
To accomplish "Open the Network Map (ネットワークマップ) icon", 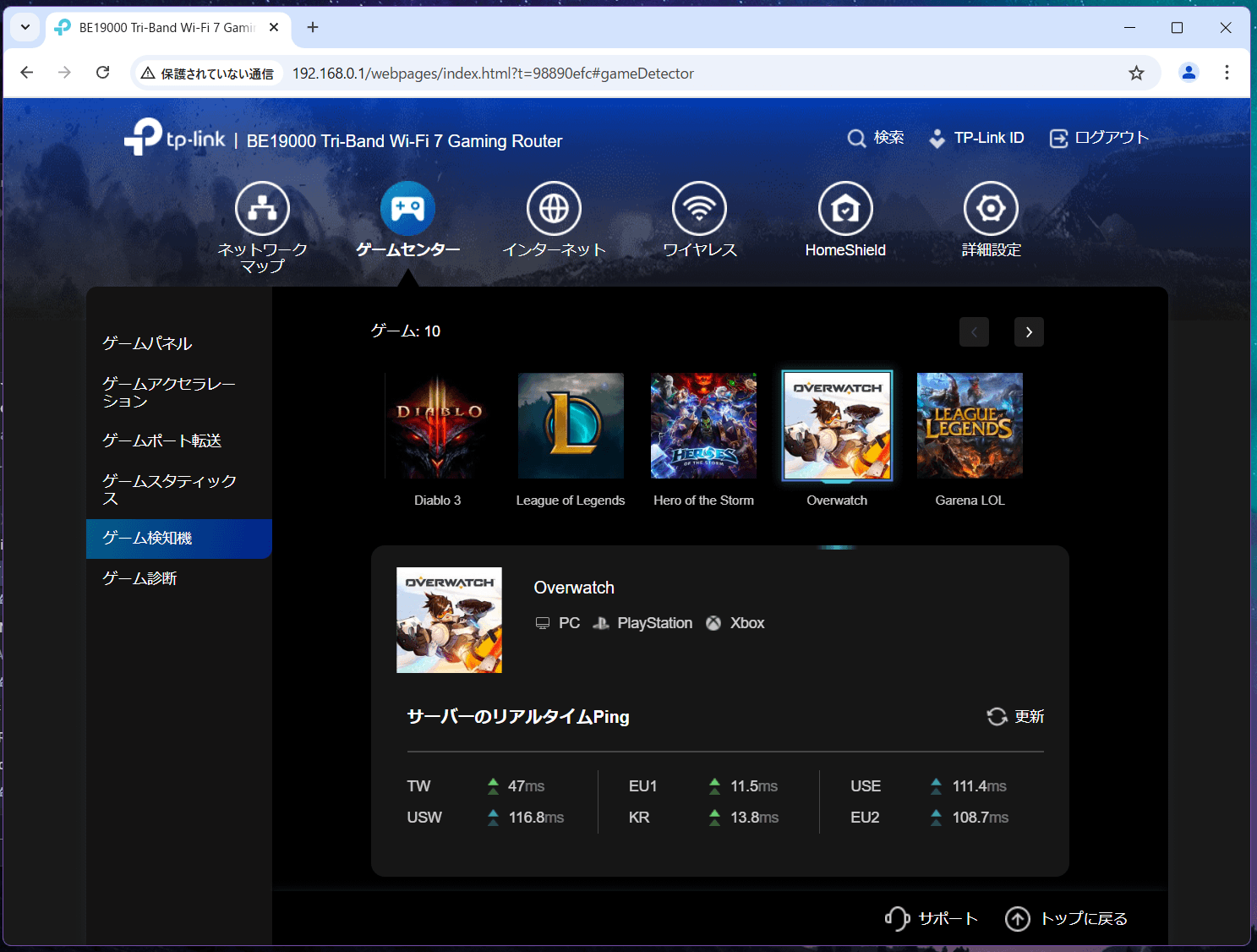I will [262, 208].
